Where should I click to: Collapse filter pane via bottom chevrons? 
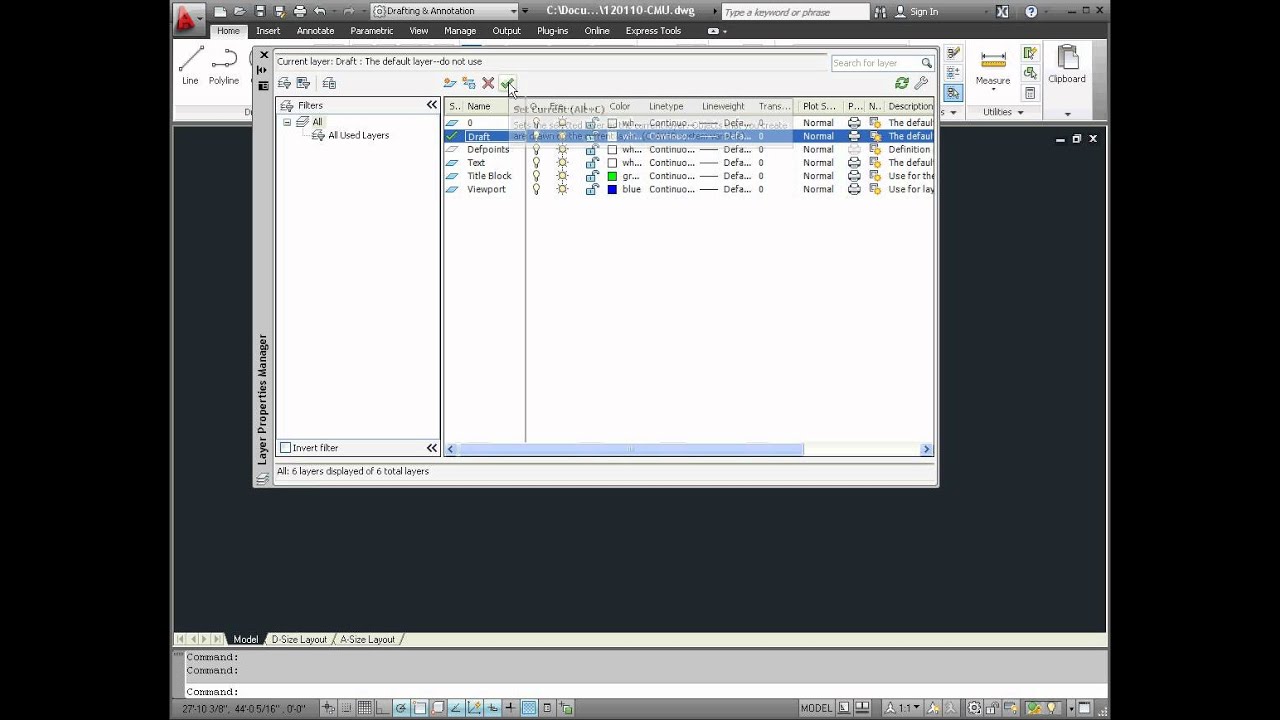coord(432,448)
